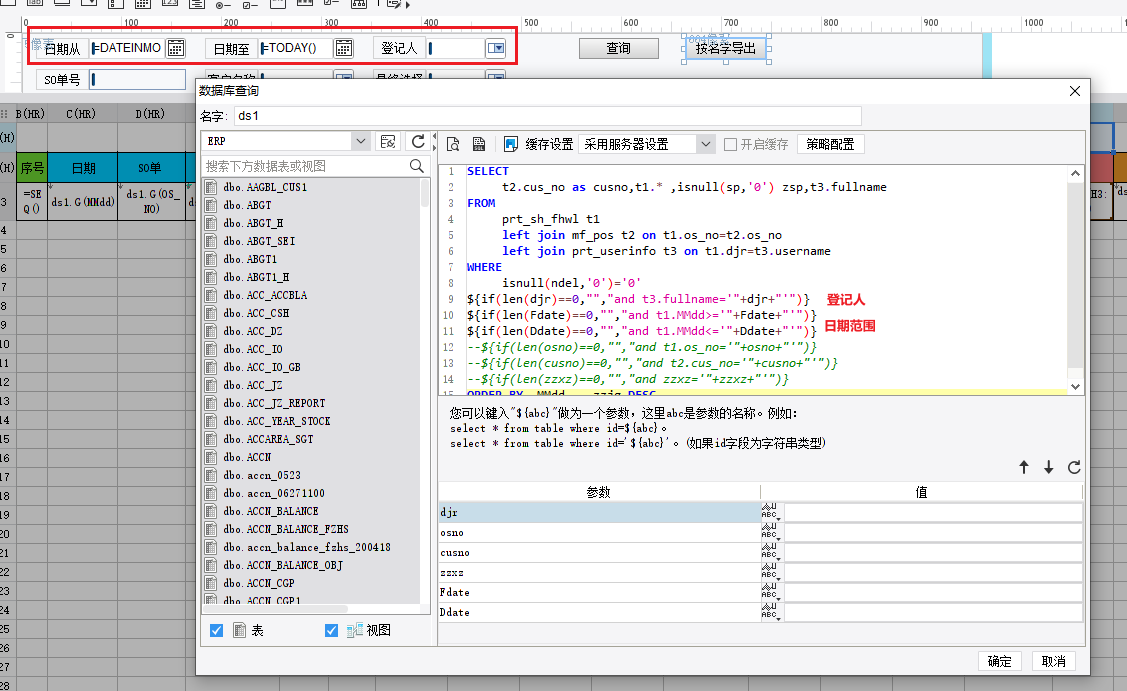Click the 日期至 TODAY() date field
This screenshot has height=691, width=1127.
(x=296, y=48)
